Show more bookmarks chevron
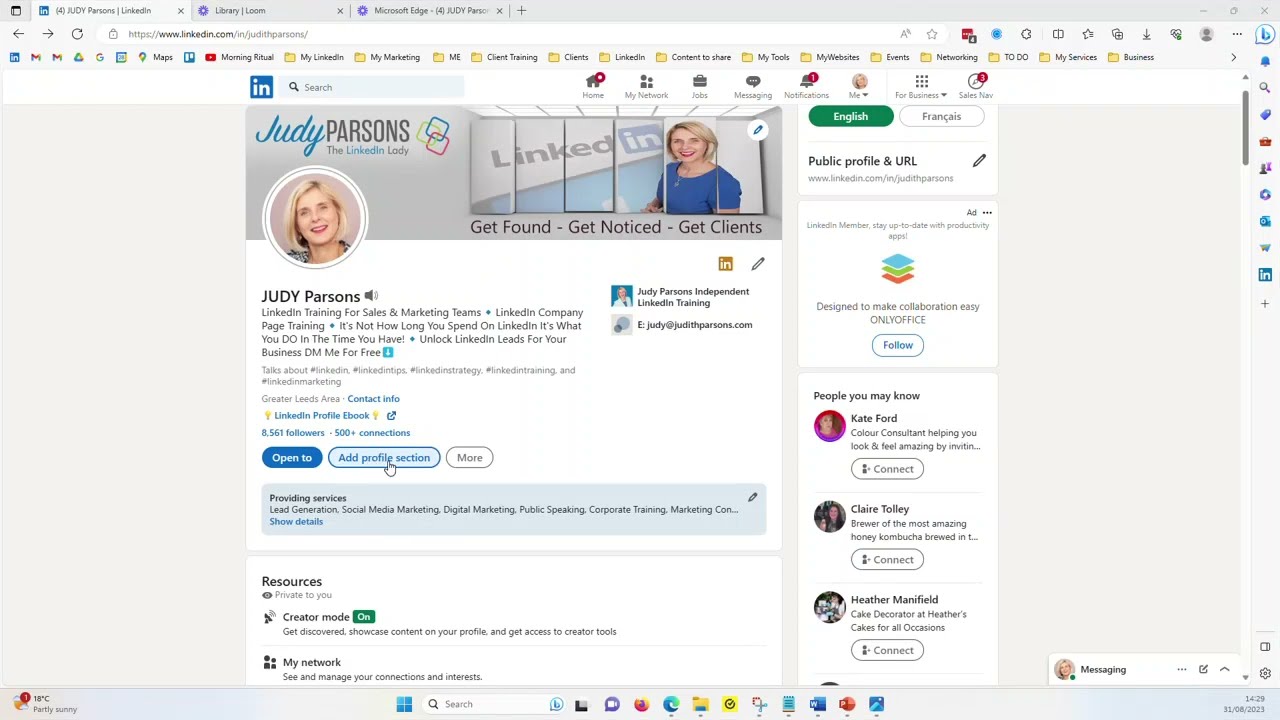The width and height of the screenshot is (1280, 720). click(1233, 57)
